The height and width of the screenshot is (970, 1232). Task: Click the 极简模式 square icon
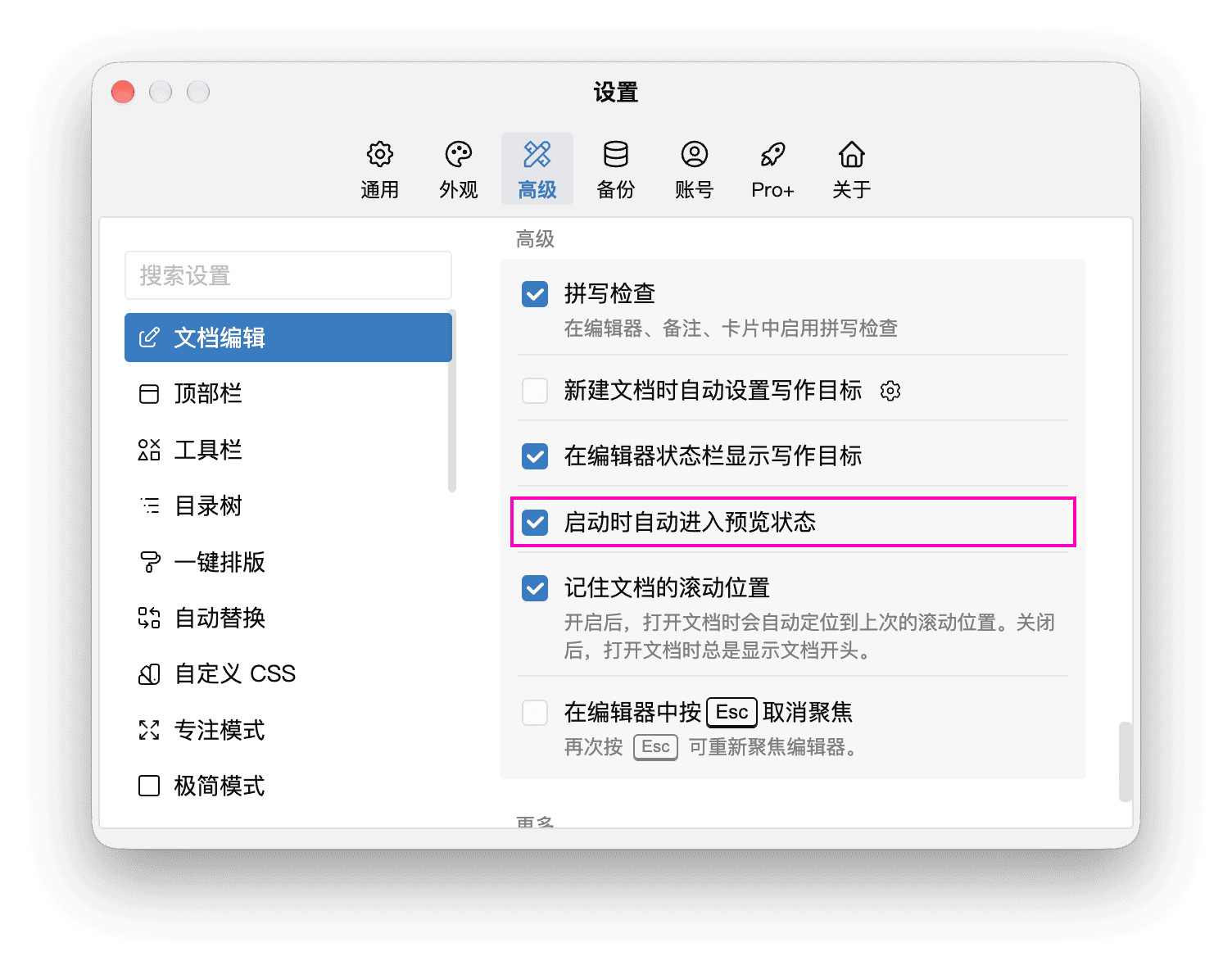[x=149, y=786]
